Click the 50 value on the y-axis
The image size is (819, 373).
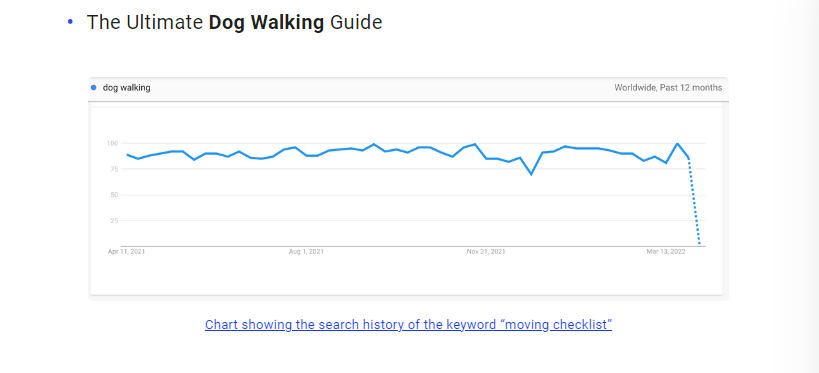point(114,195)
